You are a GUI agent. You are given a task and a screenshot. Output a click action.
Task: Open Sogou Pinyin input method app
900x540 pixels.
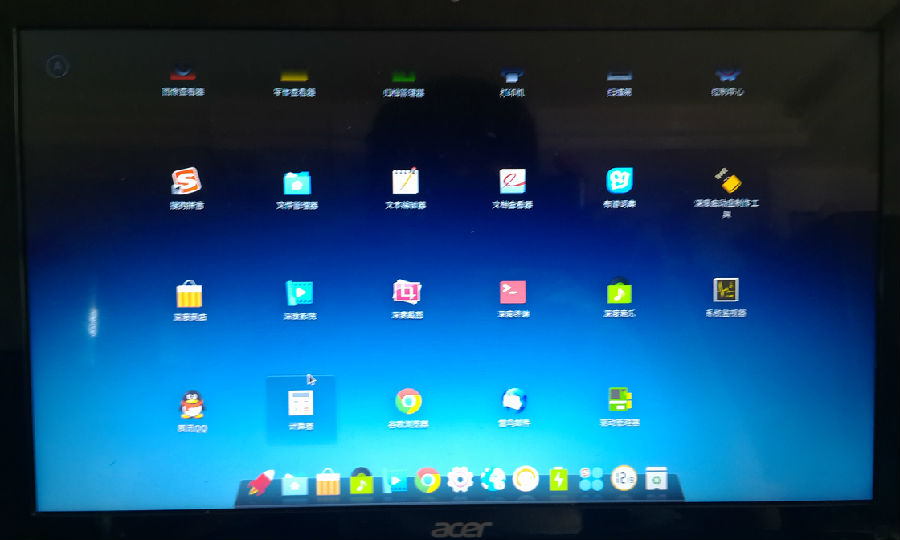(186, 182)
